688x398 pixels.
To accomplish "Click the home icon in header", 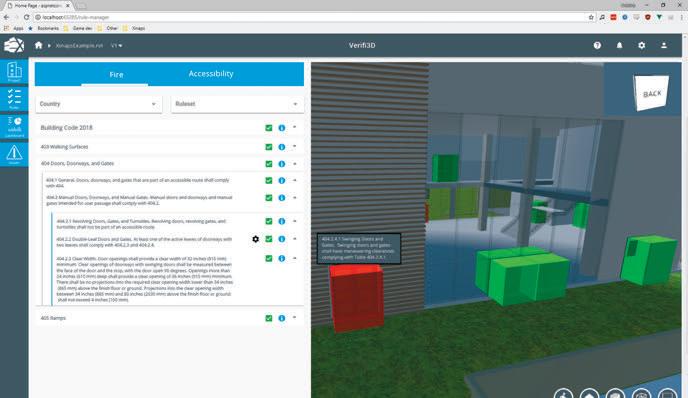I will click(x=39, y=45).
